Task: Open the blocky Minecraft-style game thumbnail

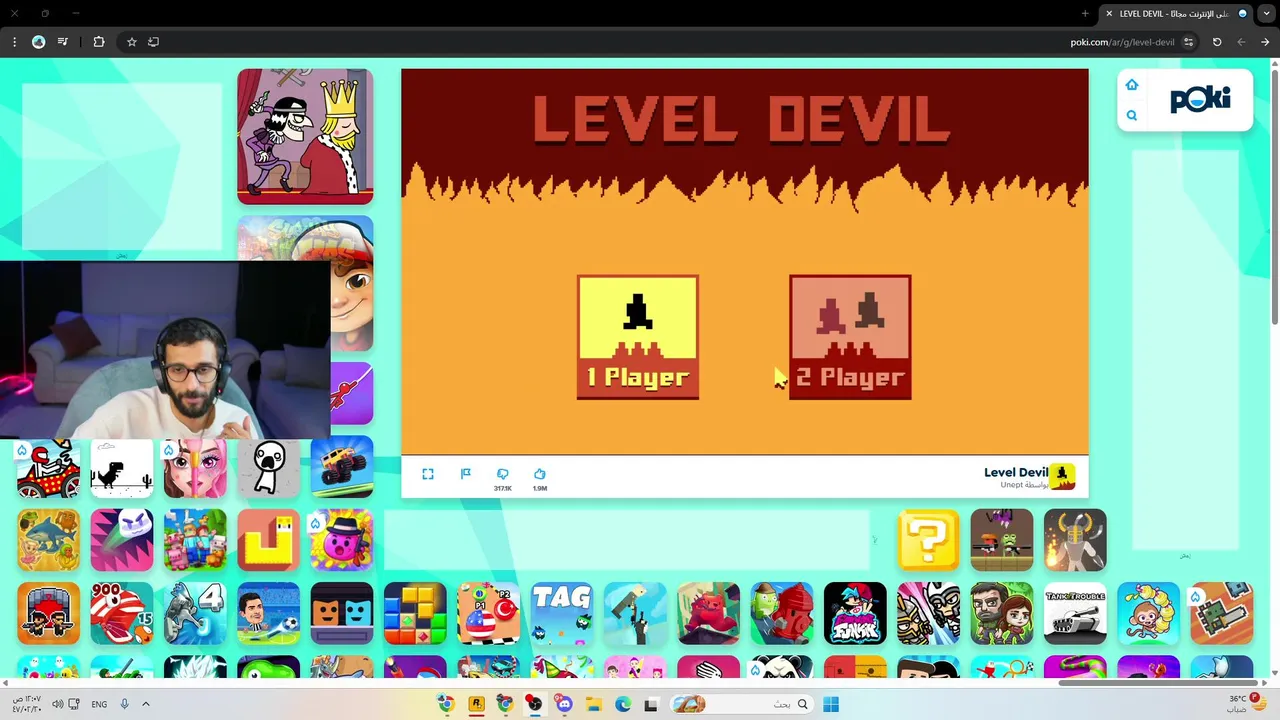Action: (195, 540)
